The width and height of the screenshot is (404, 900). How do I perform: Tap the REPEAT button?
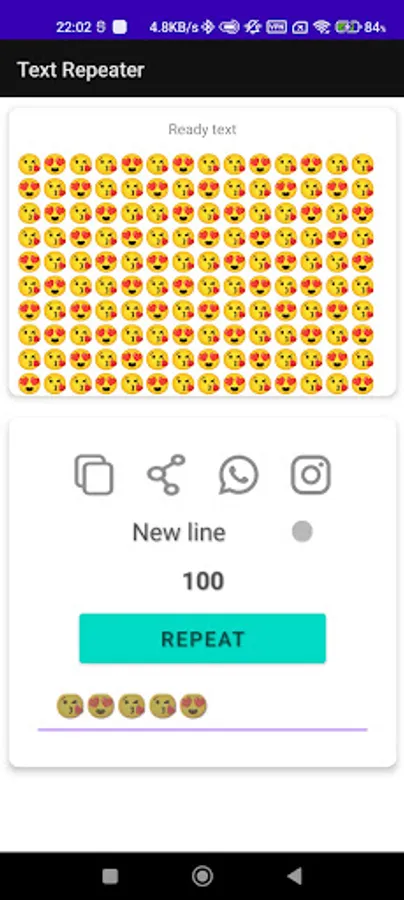pyautogui.click(x=203, y=638)
